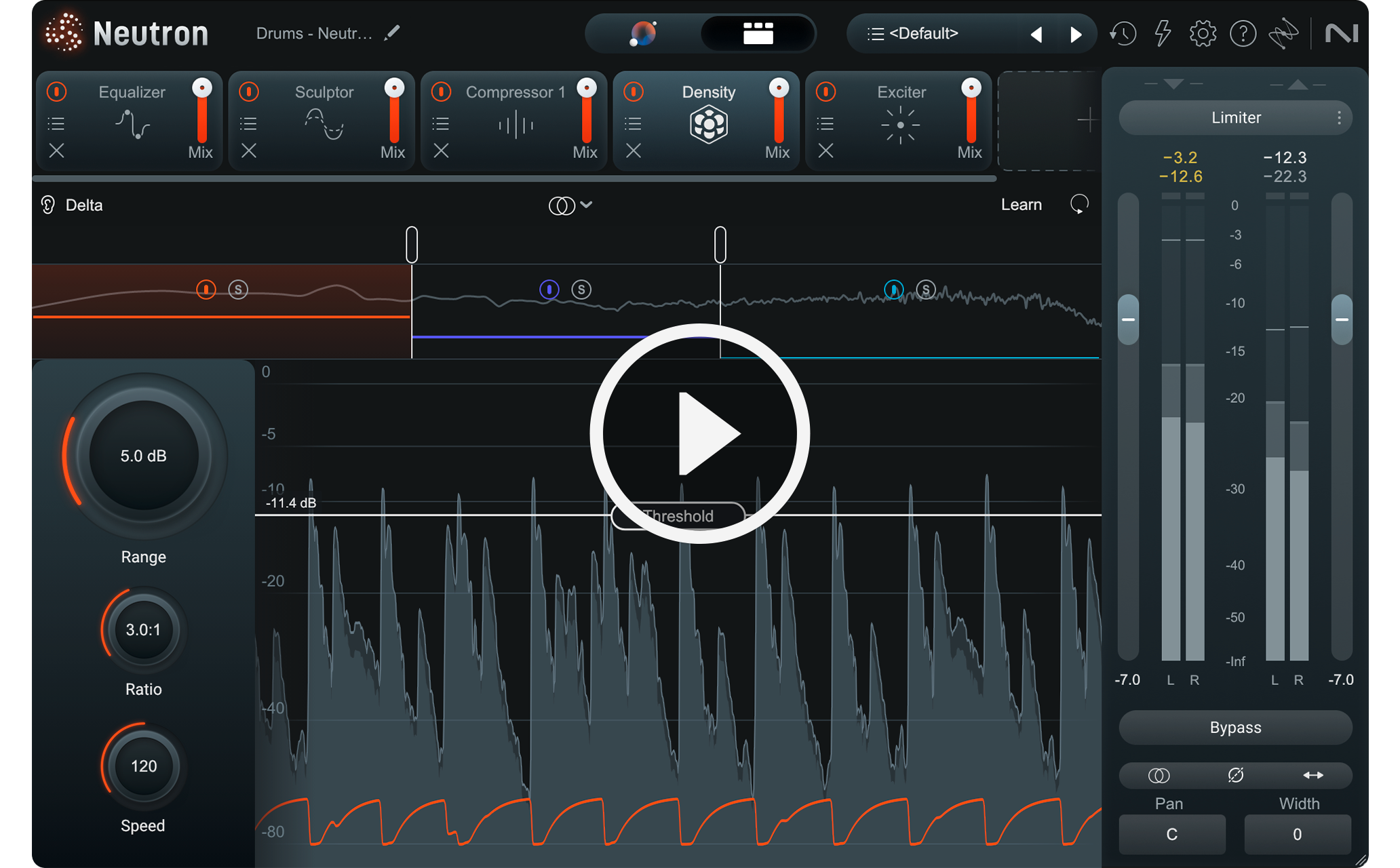This screenshot has height=868, width=1400.
Task: Expand the channel mode dropdown chevron
Action: coord(587,204)
